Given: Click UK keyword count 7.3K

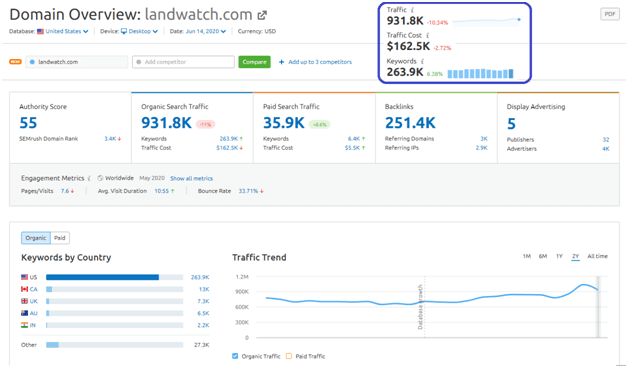Looking at the screenshot, I should tap(203, 301).
